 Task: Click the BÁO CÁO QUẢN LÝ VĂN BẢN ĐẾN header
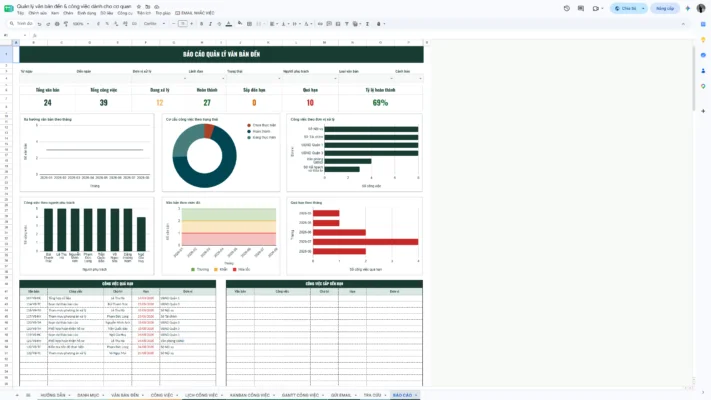[x=222, y=54]
